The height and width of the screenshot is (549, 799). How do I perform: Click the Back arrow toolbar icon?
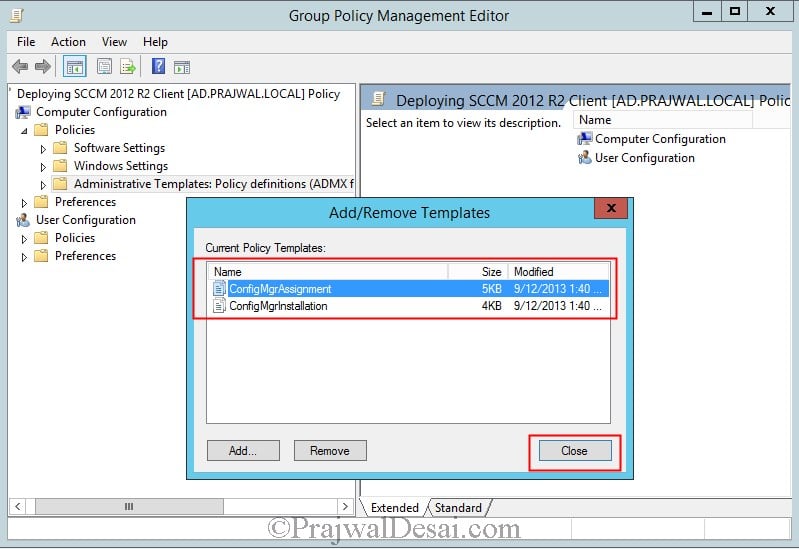pos(20,67)
